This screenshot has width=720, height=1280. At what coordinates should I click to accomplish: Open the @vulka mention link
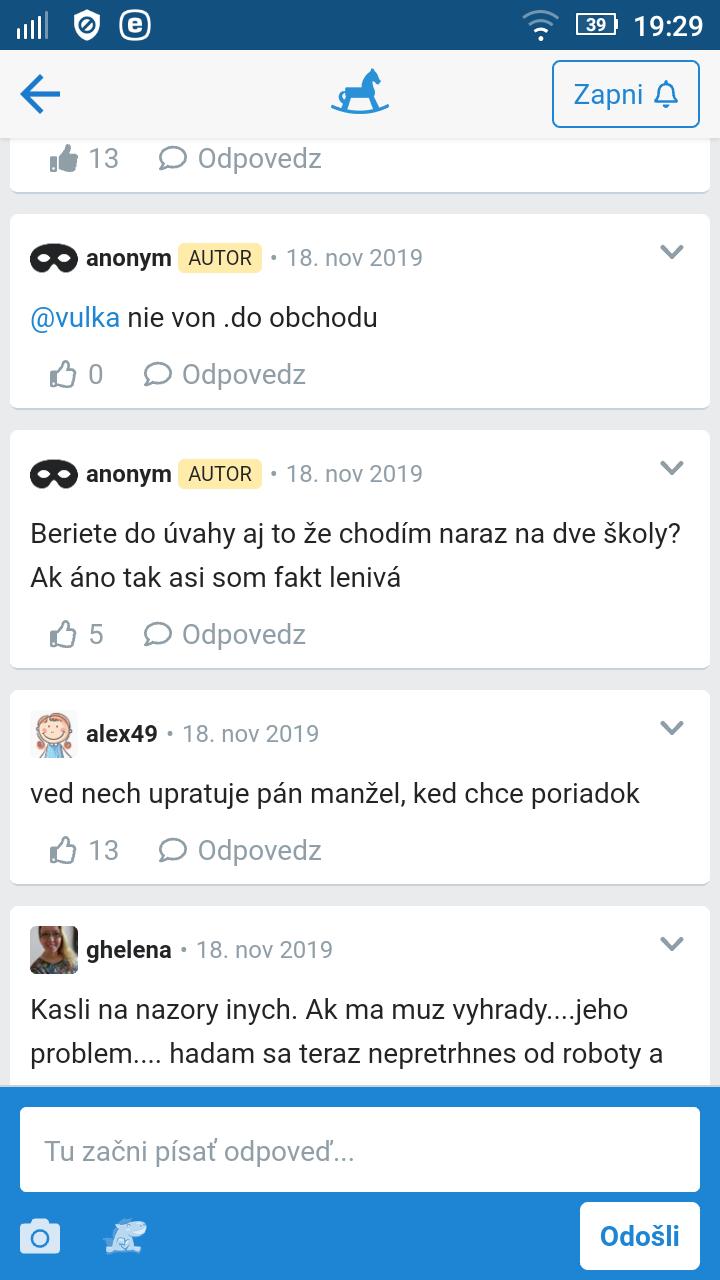[x=75, y=318]
